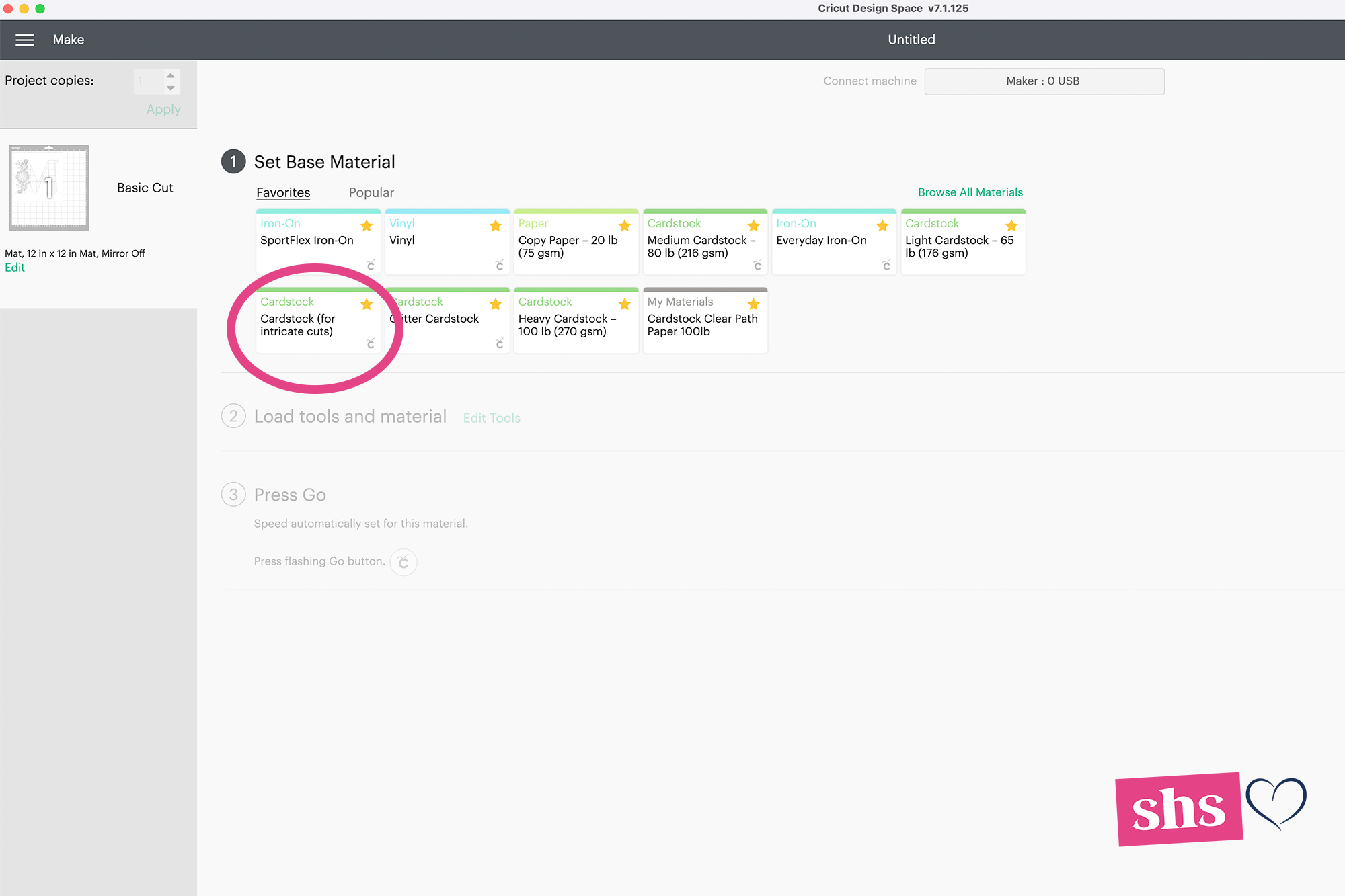Click the Make page title
Image resolution: width=1345 pixels, height=896 pixels.
69,40
